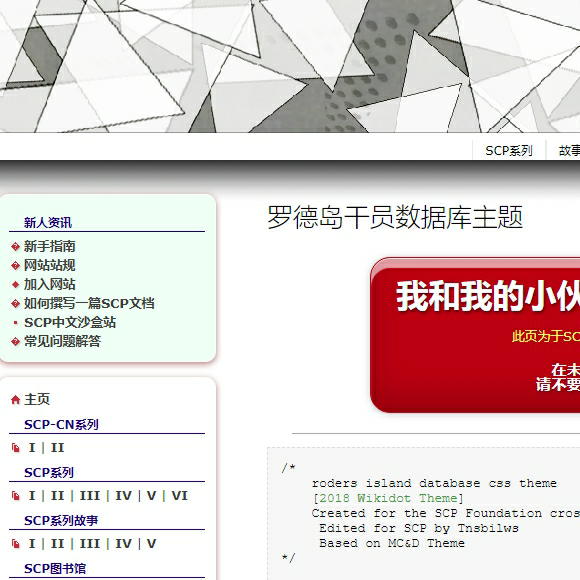Click series icon in SCP系列 row

coord(15,496)
